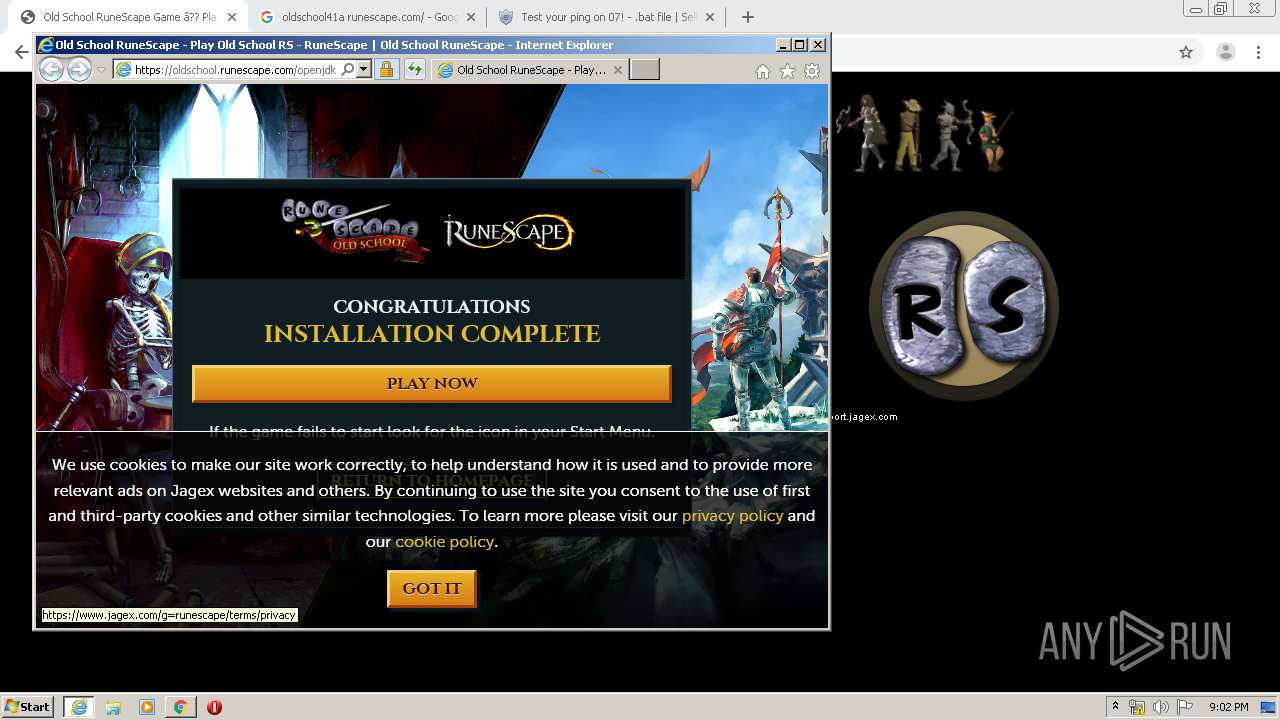Click the 9:02 PM clock

[1228, 707]
